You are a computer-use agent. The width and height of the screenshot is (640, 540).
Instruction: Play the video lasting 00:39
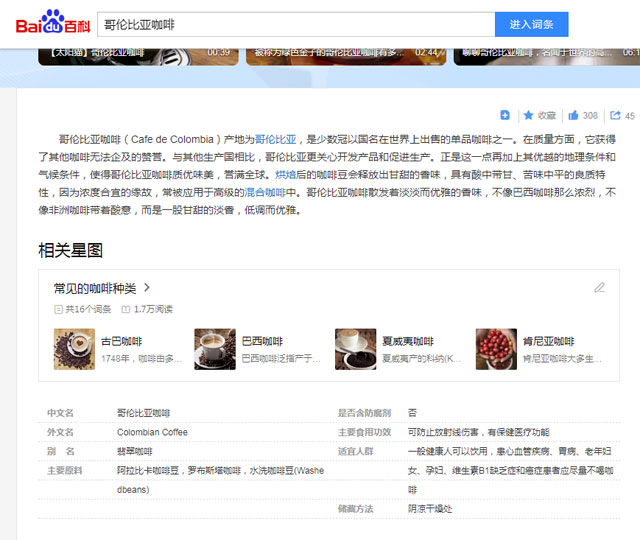click(x=138, y=57)
